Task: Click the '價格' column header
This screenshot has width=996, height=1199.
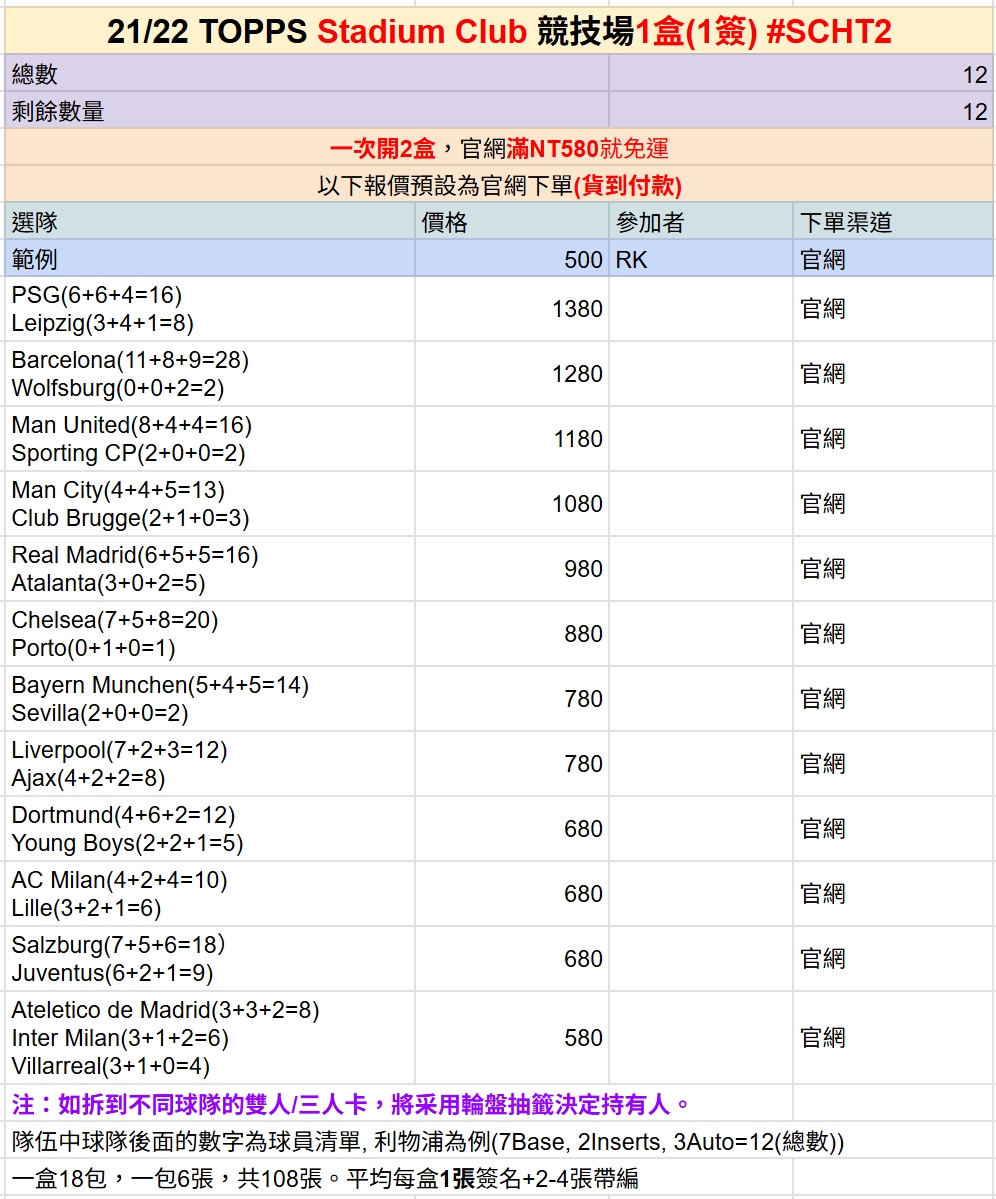Action: [x=511, y=222]
